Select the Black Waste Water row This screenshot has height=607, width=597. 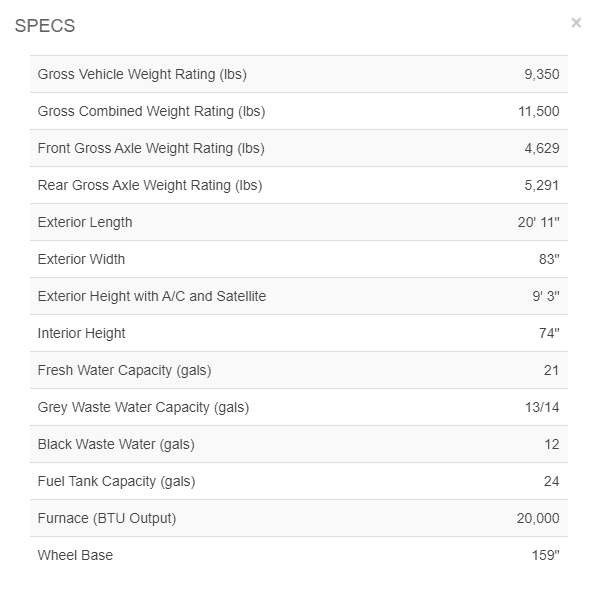[298, 444]
